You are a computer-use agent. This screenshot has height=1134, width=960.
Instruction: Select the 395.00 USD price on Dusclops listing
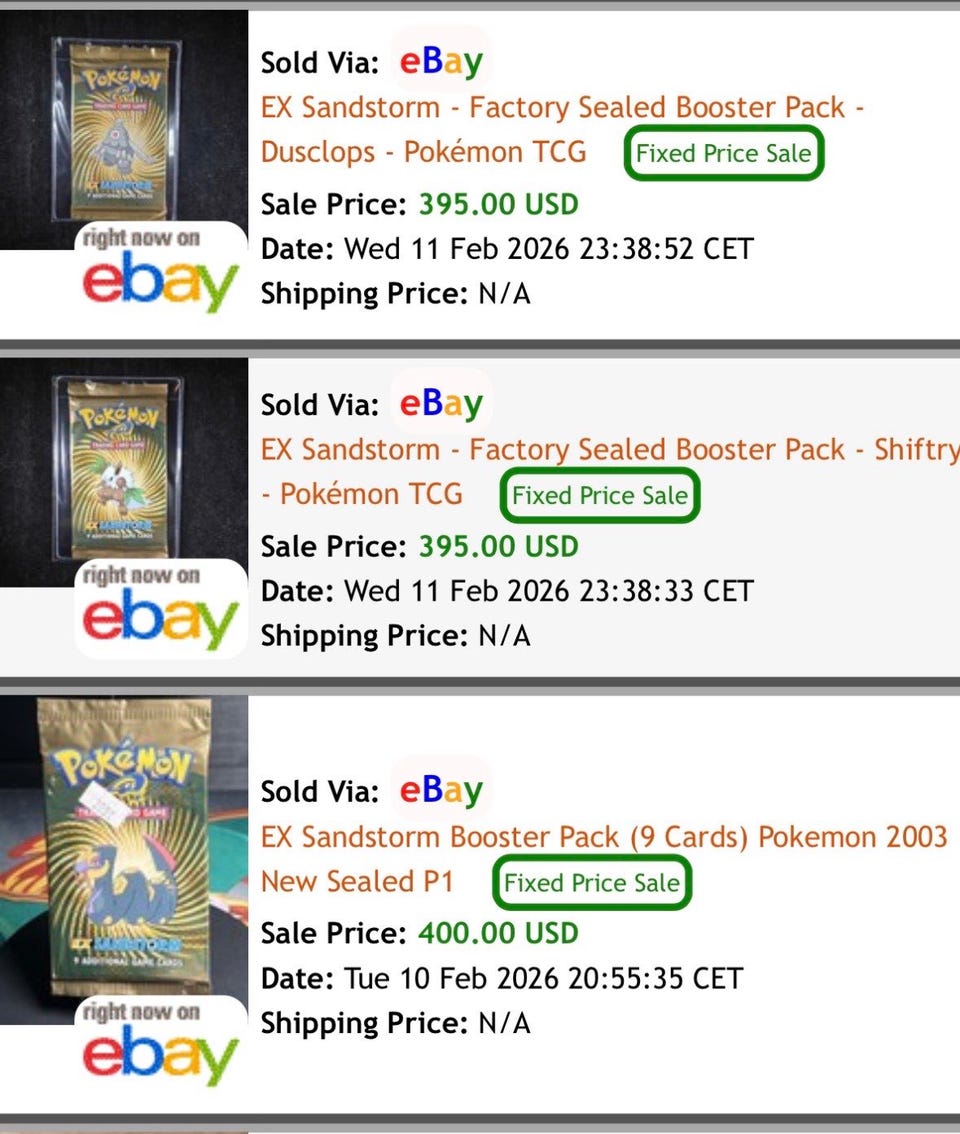pos(498,204)
